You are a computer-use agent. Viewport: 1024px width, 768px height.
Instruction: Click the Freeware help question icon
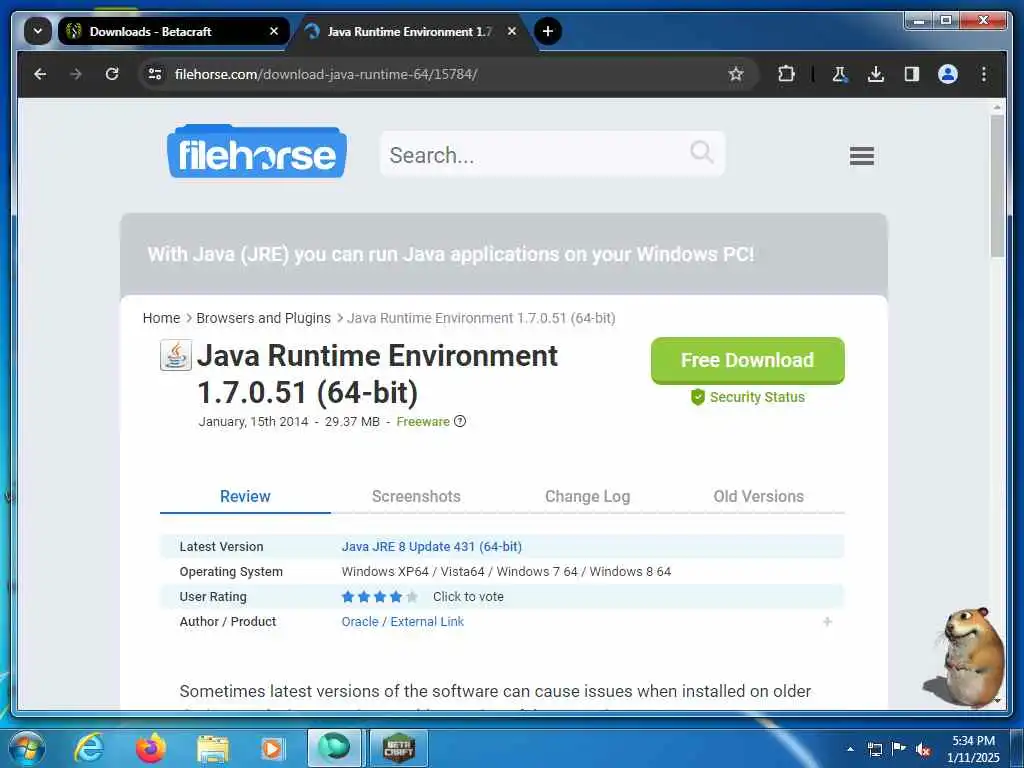coord(460,421)
